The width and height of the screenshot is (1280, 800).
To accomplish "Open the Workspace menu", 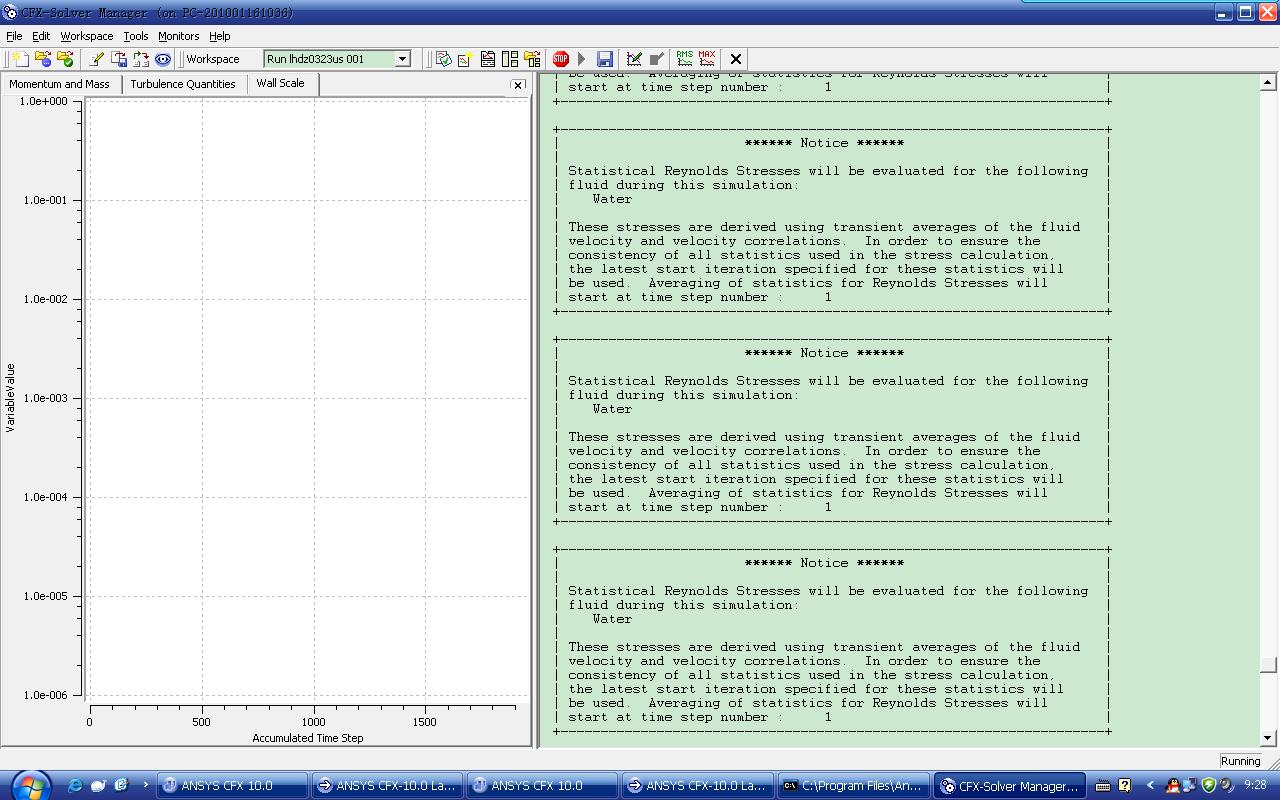I will [x=87, y=36].
